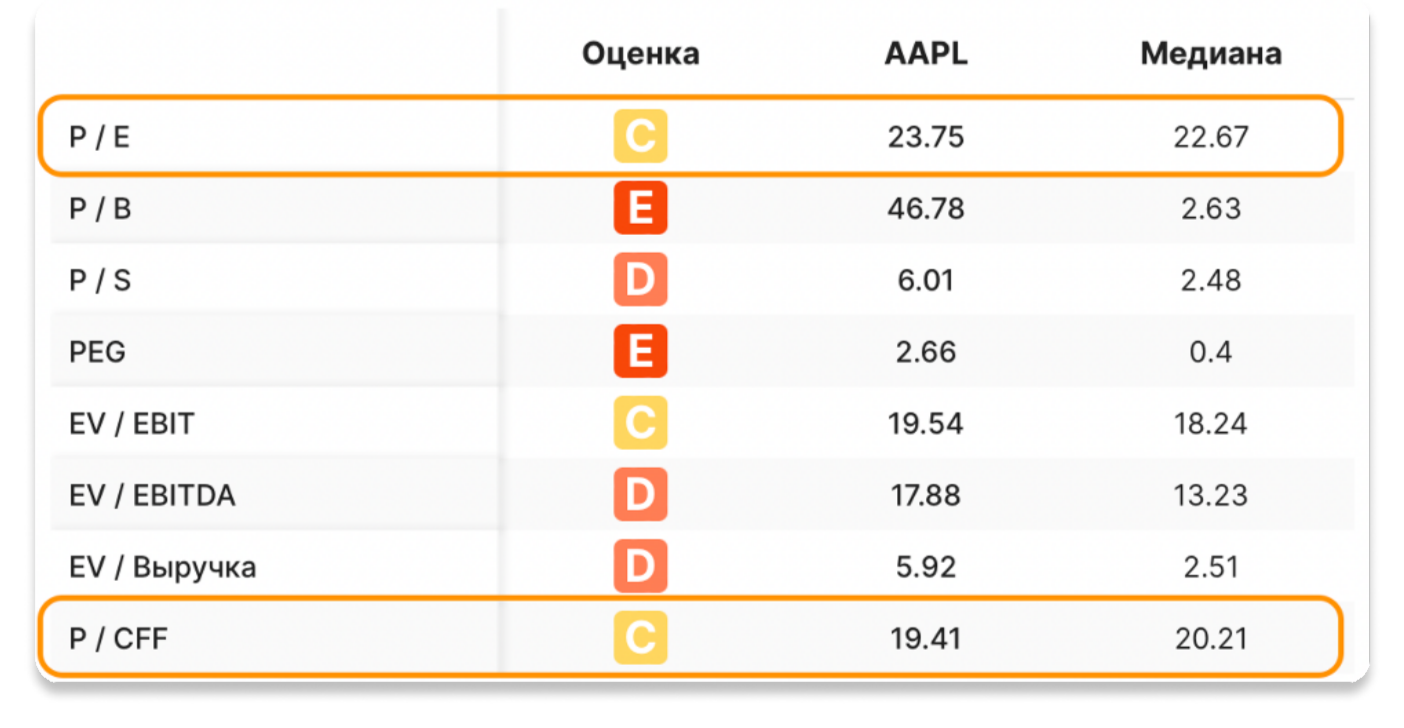Select the EV / EBITDA metric label
Viewport: 1404px width, 728px height.
152,496
